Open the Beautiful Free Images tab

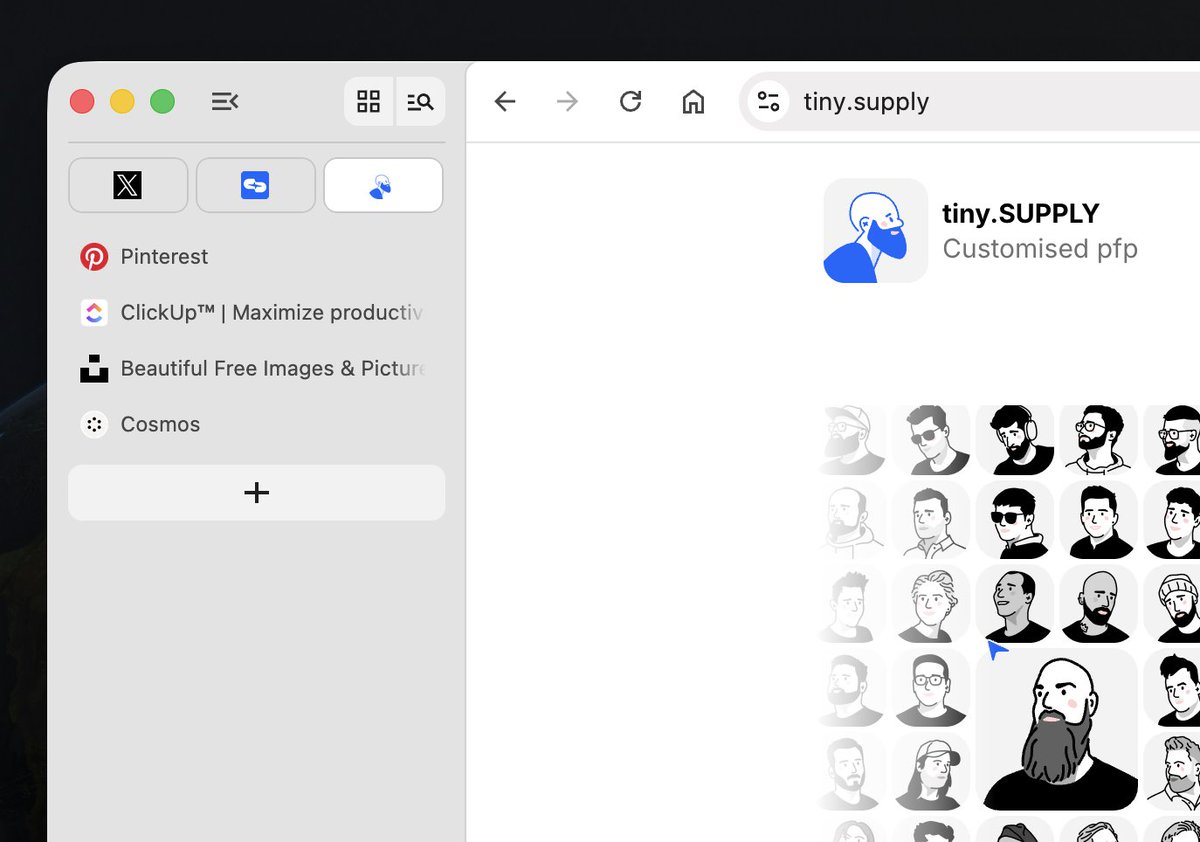256,369
